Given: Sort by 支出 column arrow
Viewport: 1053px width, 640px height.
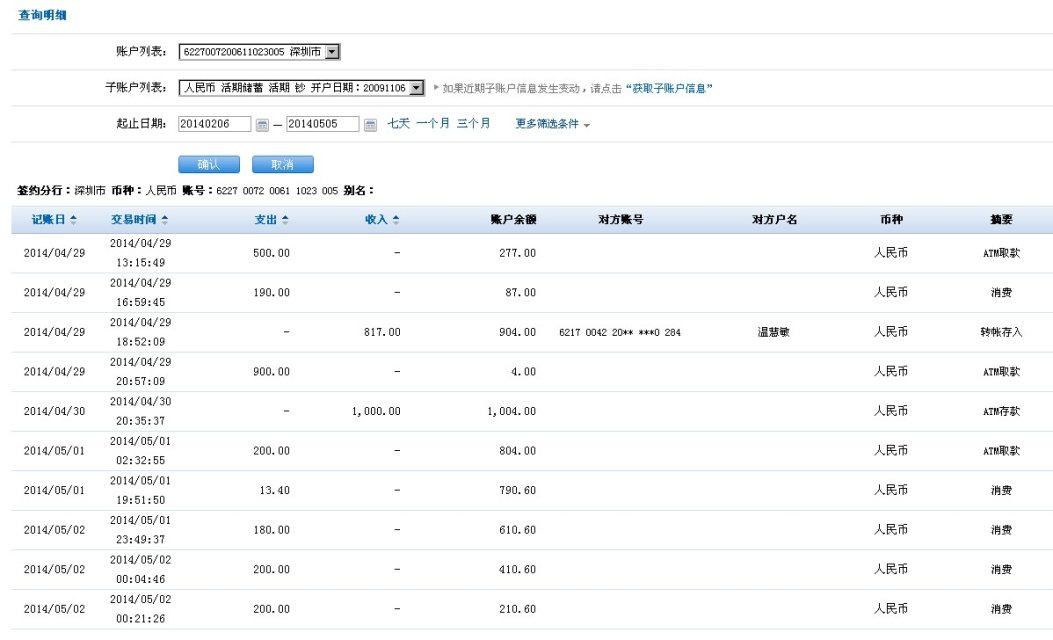Looking at the screenshot, I should [x=285, y=220].
